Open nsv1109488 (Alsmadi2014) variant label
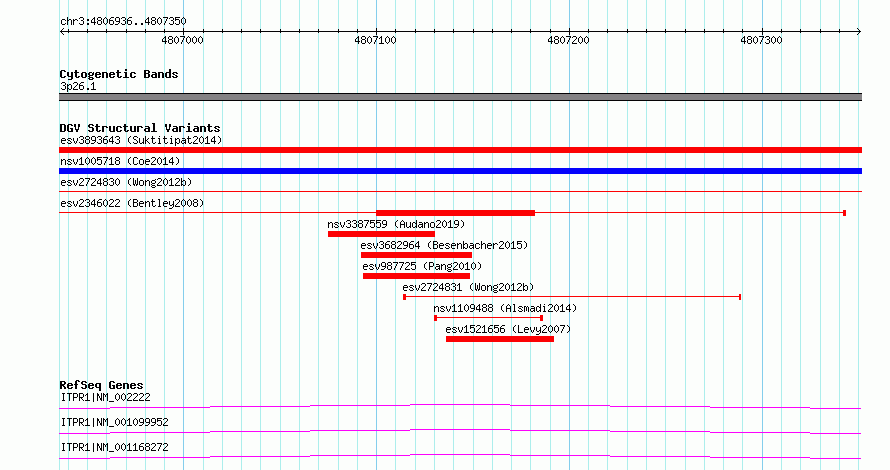The width and height of the screenshot is (890, 470). tap(505, 308)
